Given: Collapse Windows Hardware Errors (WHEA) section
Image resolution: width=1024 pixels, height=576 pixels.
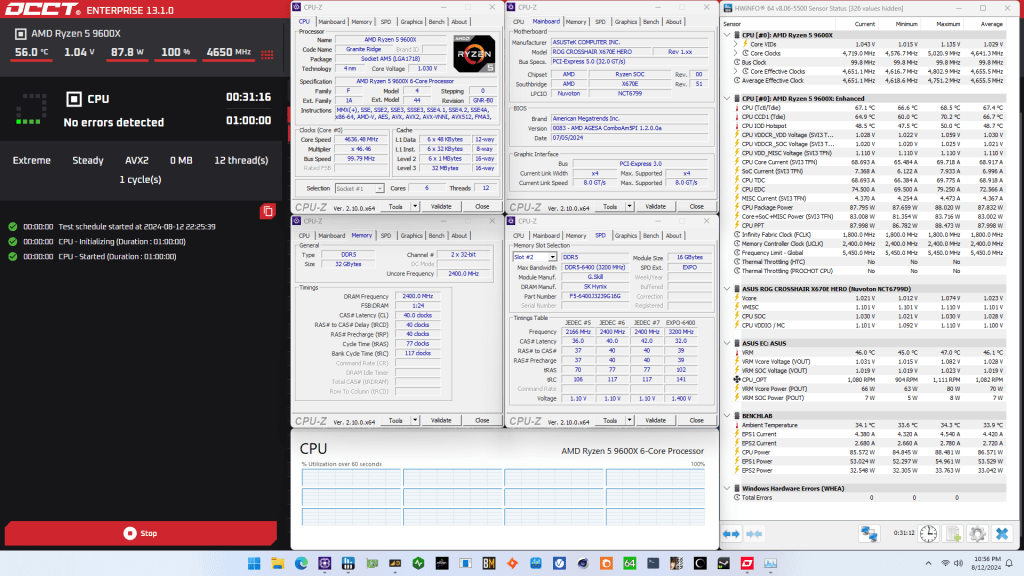Looking at the screenshot, I should point(728,488).
